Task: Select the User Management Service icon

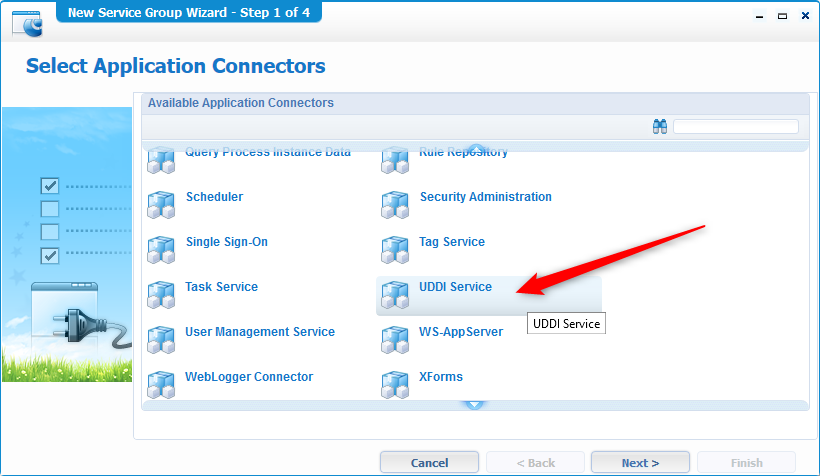Action: [x=161, y=340]
